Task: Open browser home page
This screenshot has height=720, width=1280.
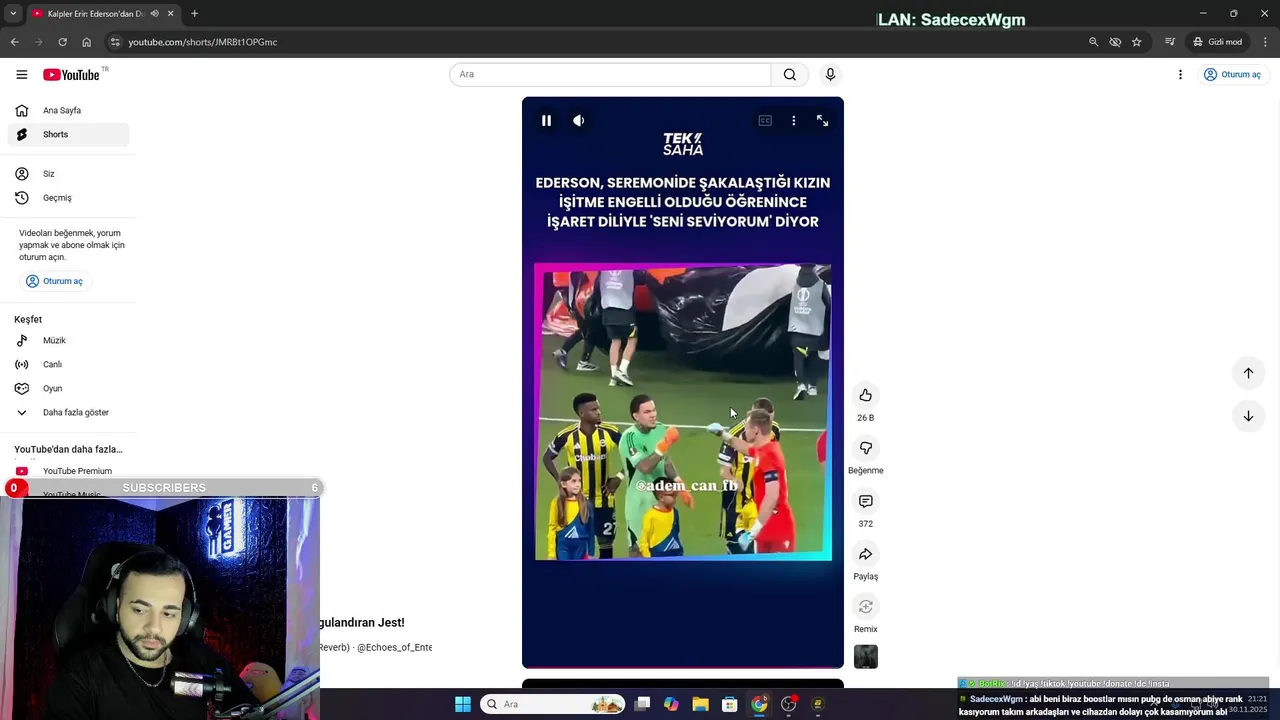Action: point(86,42)
